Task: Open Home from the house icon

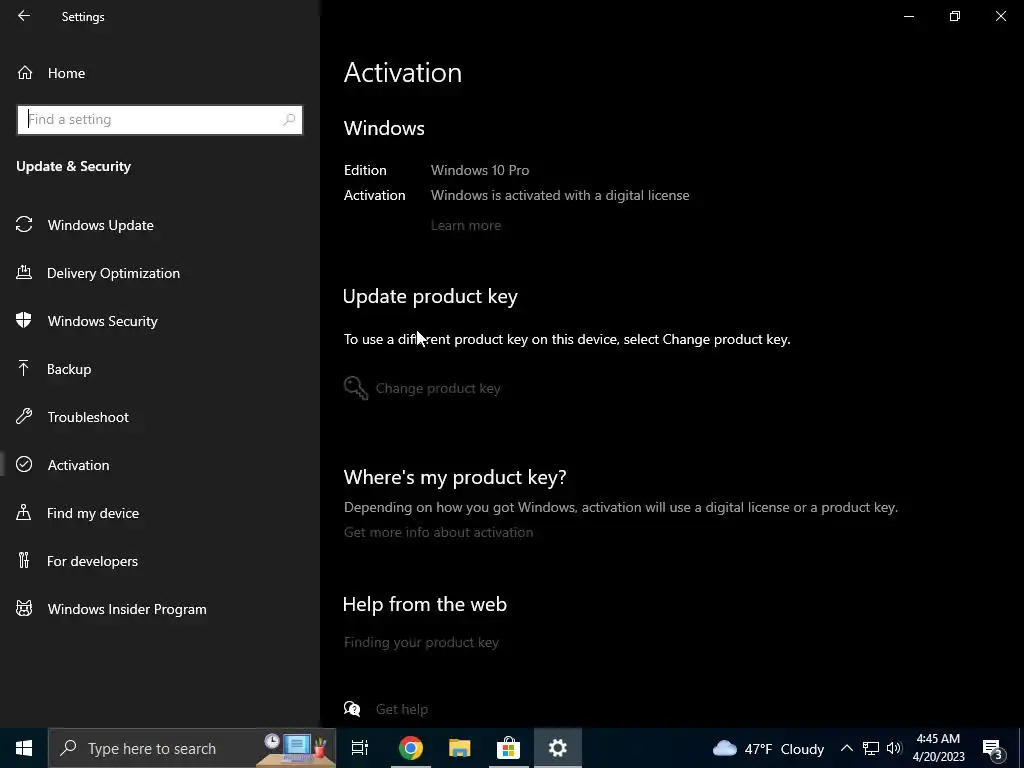Action: [x=25, y=73]
